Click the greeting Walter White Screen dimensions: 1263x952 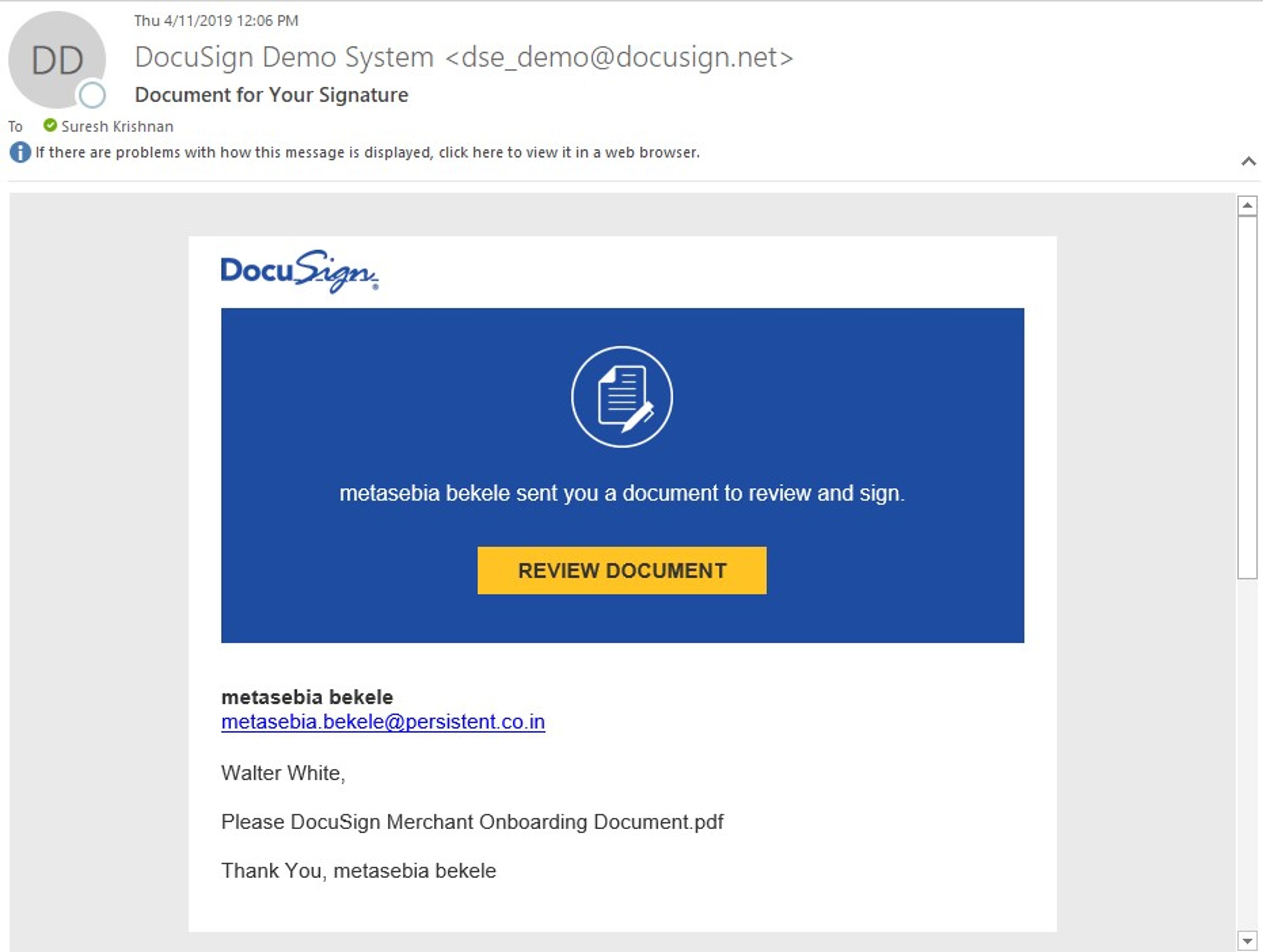pos(283,773)
